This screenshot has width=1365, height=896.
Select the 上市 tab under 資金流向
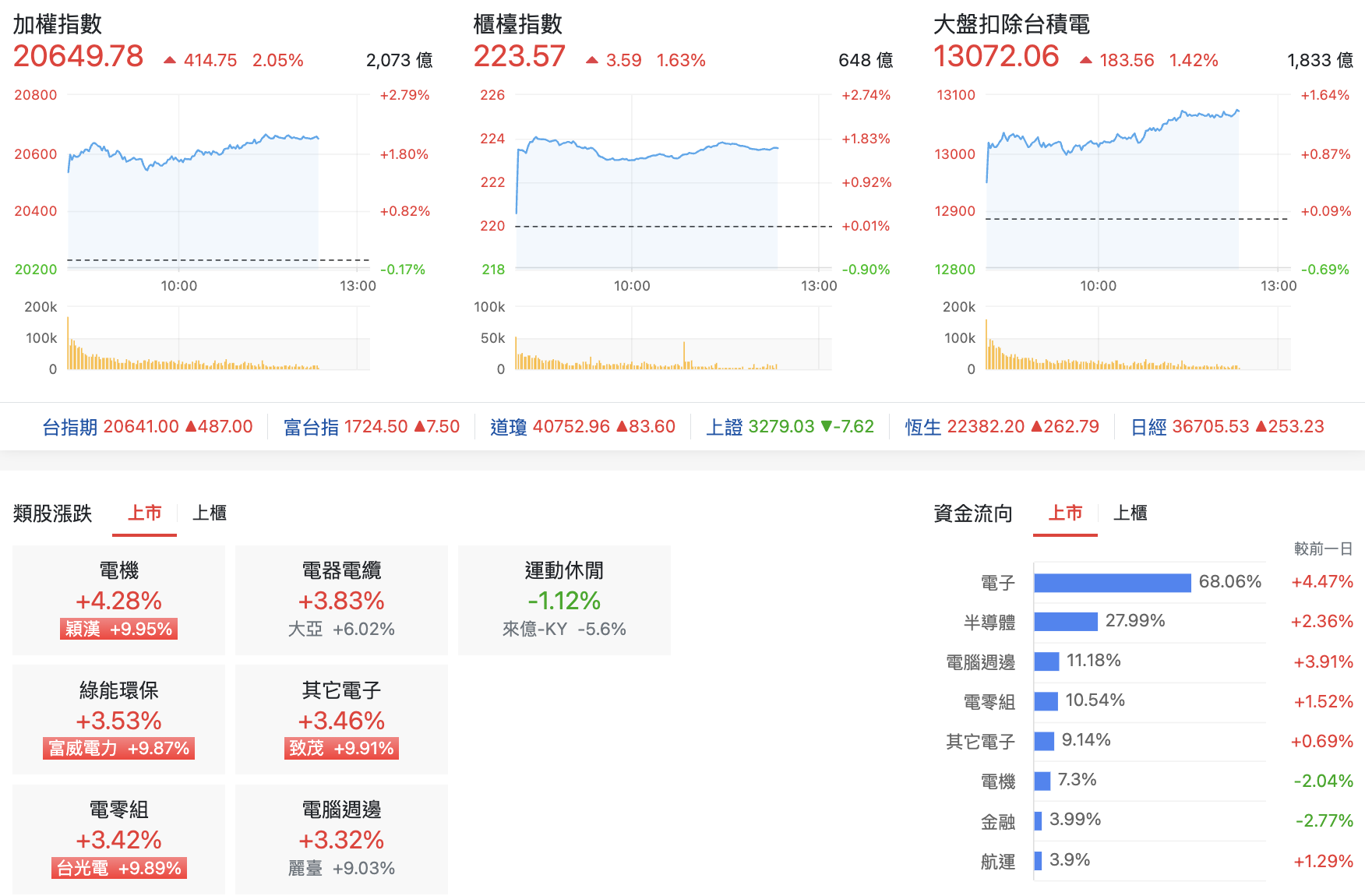tap(1065, 513)
